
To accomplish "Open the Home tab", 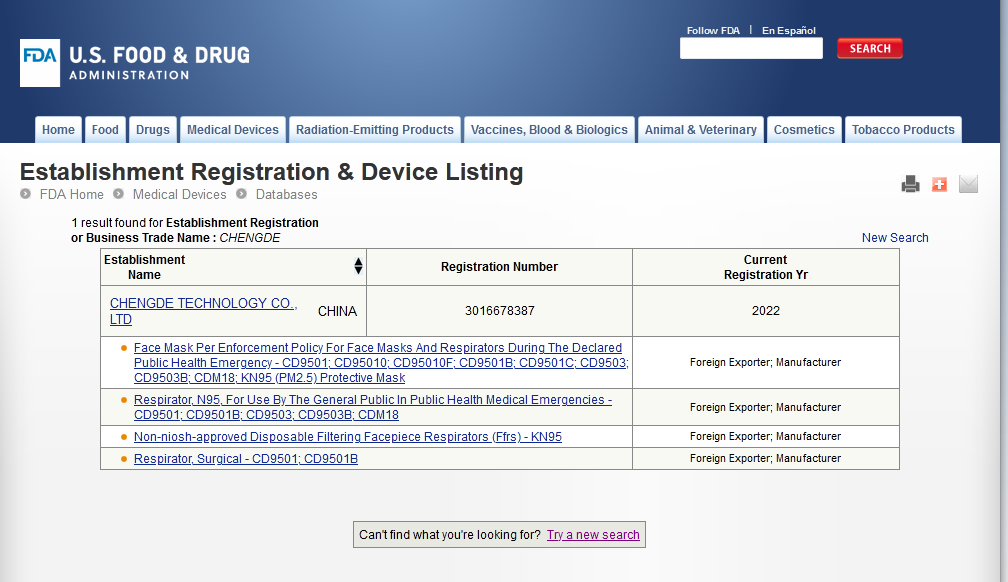I will 58,129.
